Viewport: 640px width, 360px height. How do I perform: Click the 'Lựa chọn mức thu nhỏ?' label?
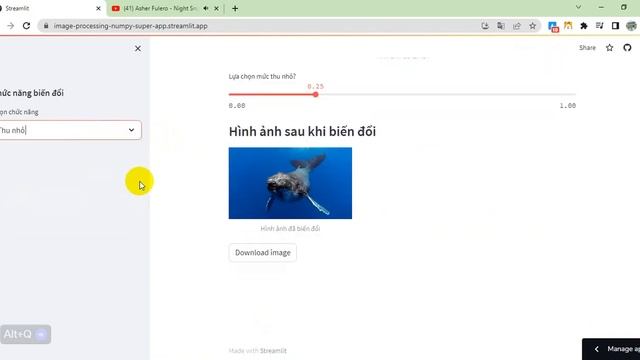[x=262, y=76]
